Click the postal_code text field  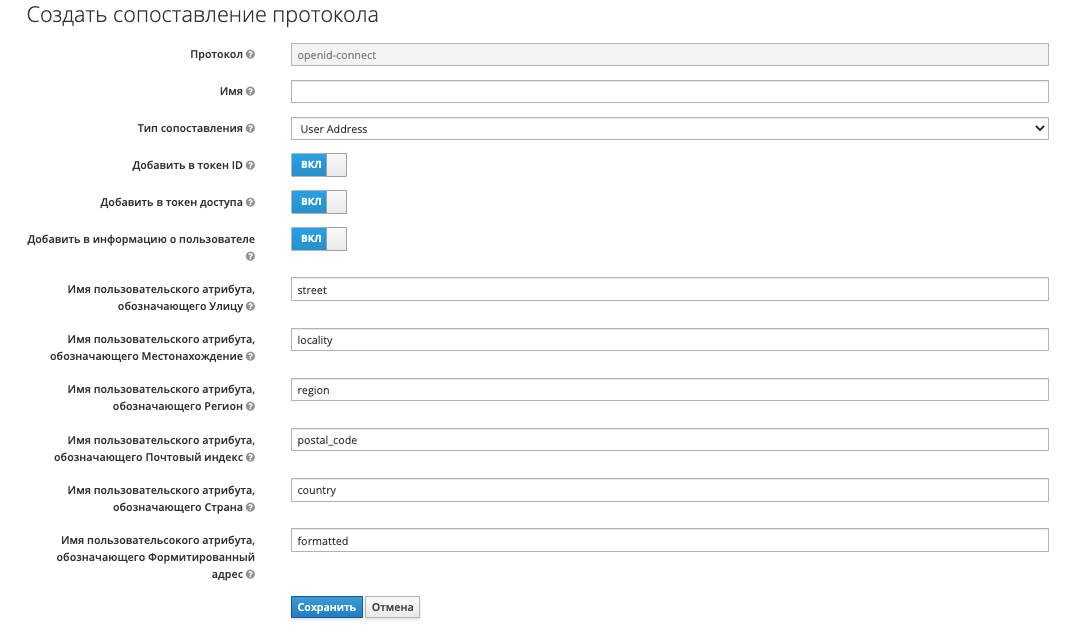[669, 440]
